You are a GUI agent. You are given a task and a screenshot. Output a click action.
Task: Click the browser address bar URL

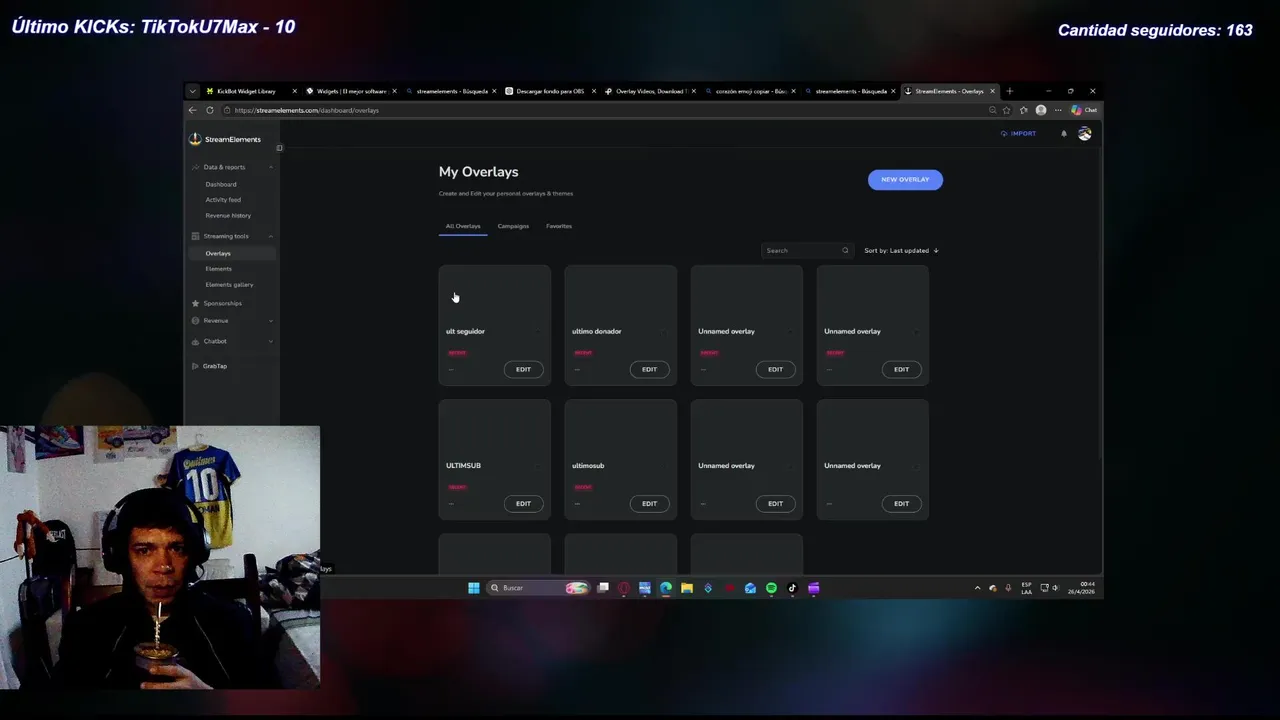(307, 110)
